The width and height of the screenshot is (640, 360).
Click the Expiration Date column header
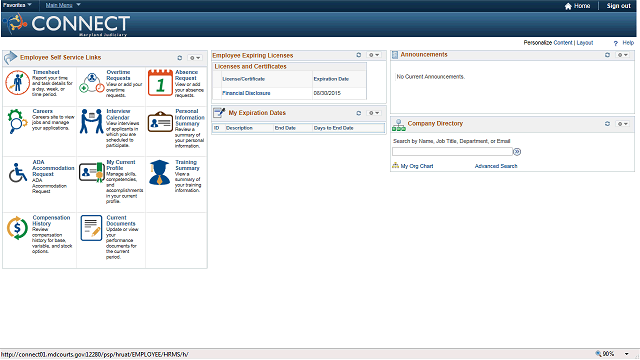point(331,79)
